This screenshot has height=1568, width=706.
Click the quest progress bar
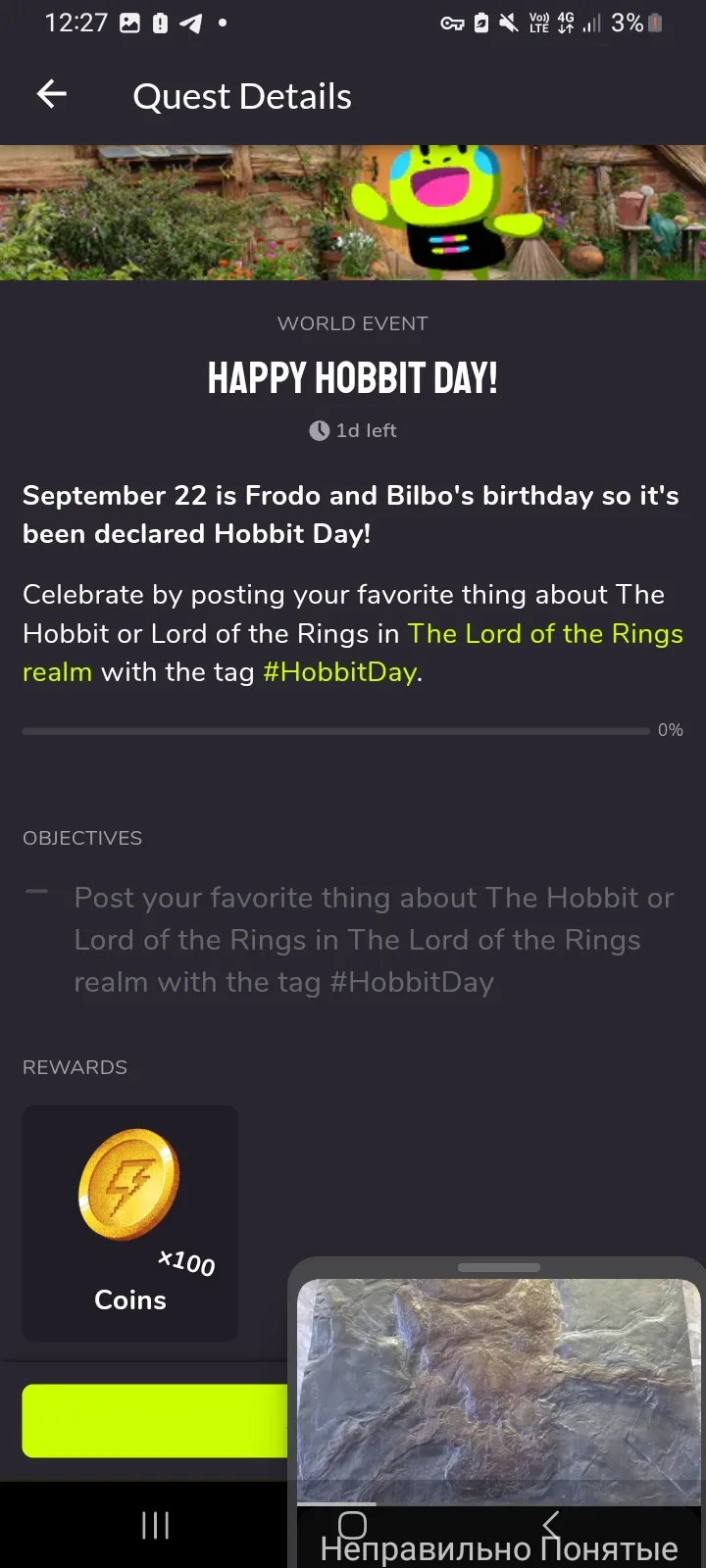tap(335, 730)
